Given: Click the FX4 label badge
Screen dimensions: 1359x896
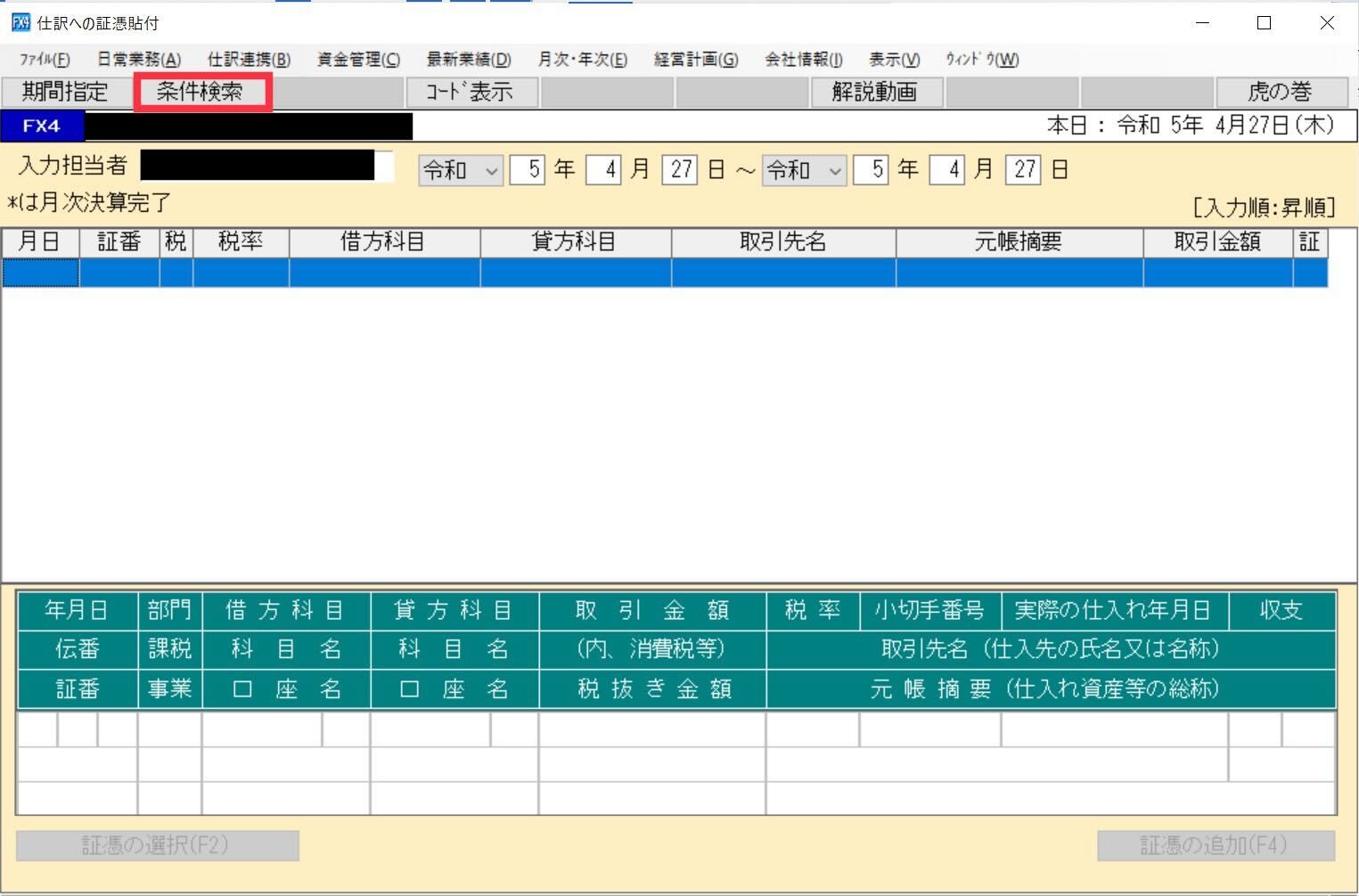Looking at the screenshot, I should [42, 126].
